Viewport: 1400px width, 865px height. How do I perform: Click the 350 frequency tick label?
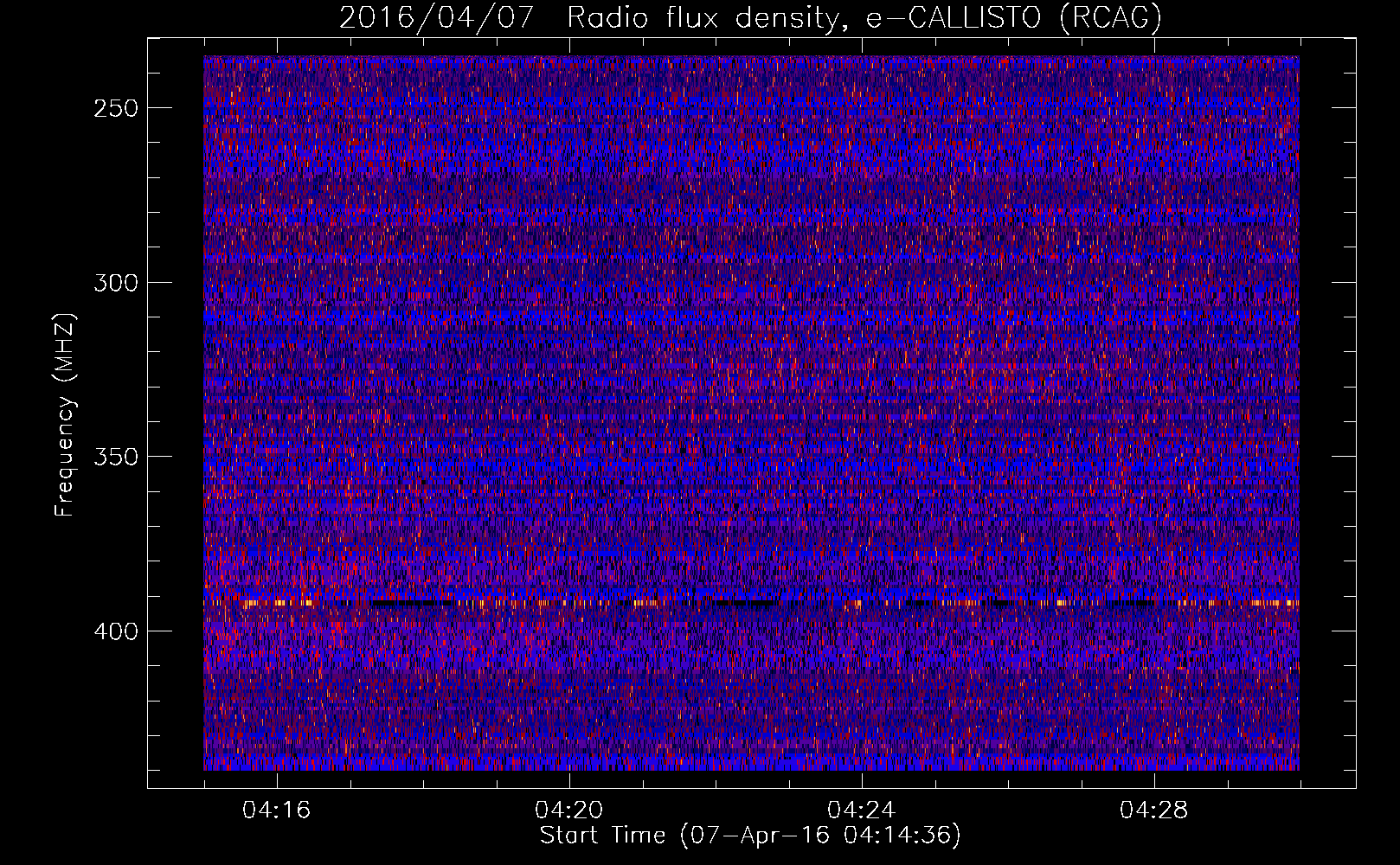tap(116, 457)
